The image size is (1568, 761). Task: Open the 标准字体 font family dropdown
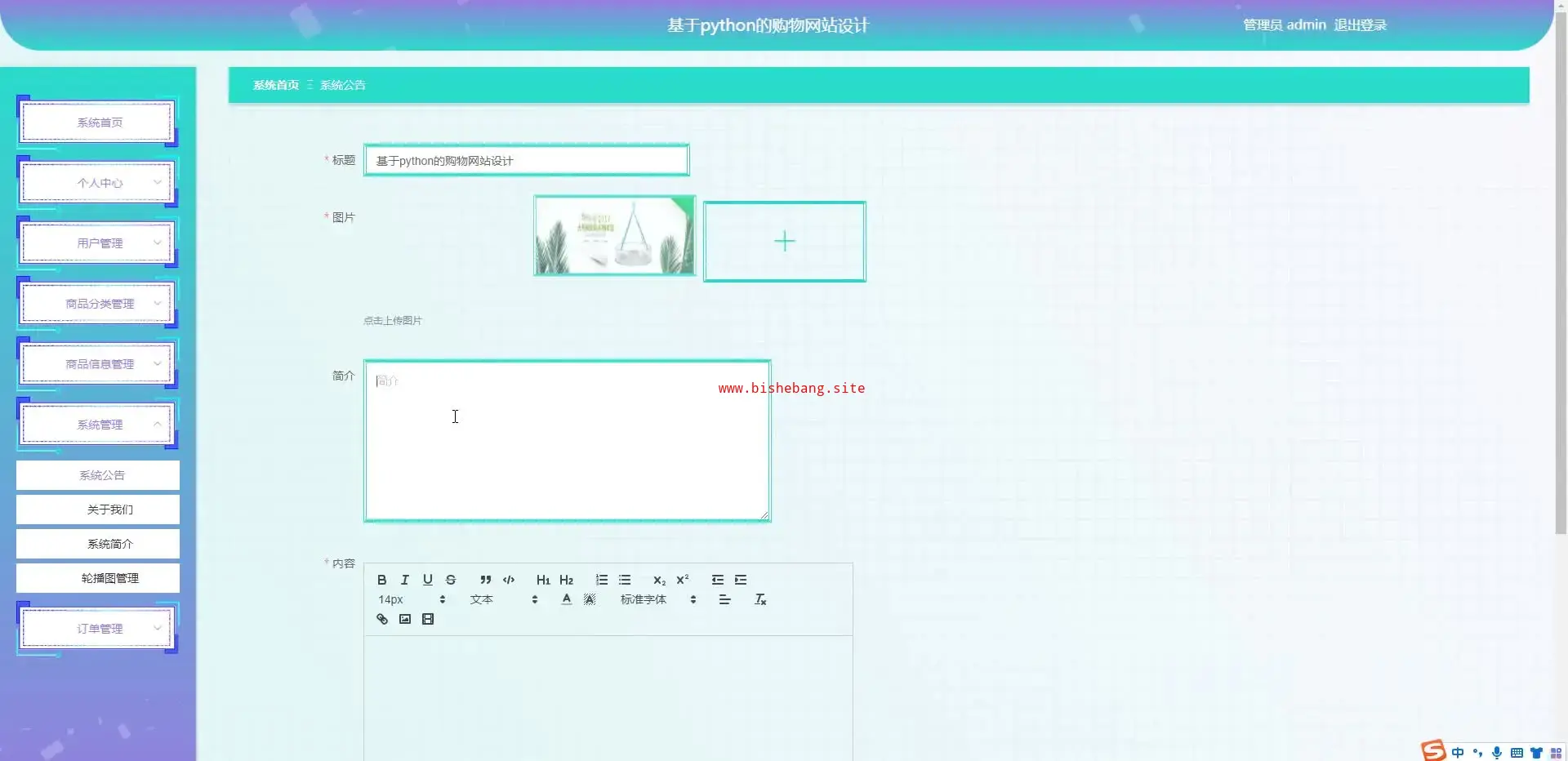point(658,599)
